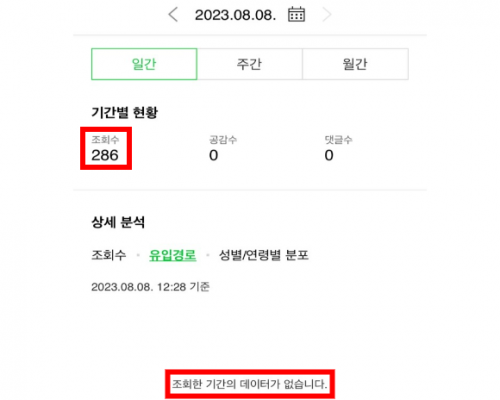The image size is (500, 400).
Task: Click the 12:28 기준 timestamp text
Action: click(183, 287)
